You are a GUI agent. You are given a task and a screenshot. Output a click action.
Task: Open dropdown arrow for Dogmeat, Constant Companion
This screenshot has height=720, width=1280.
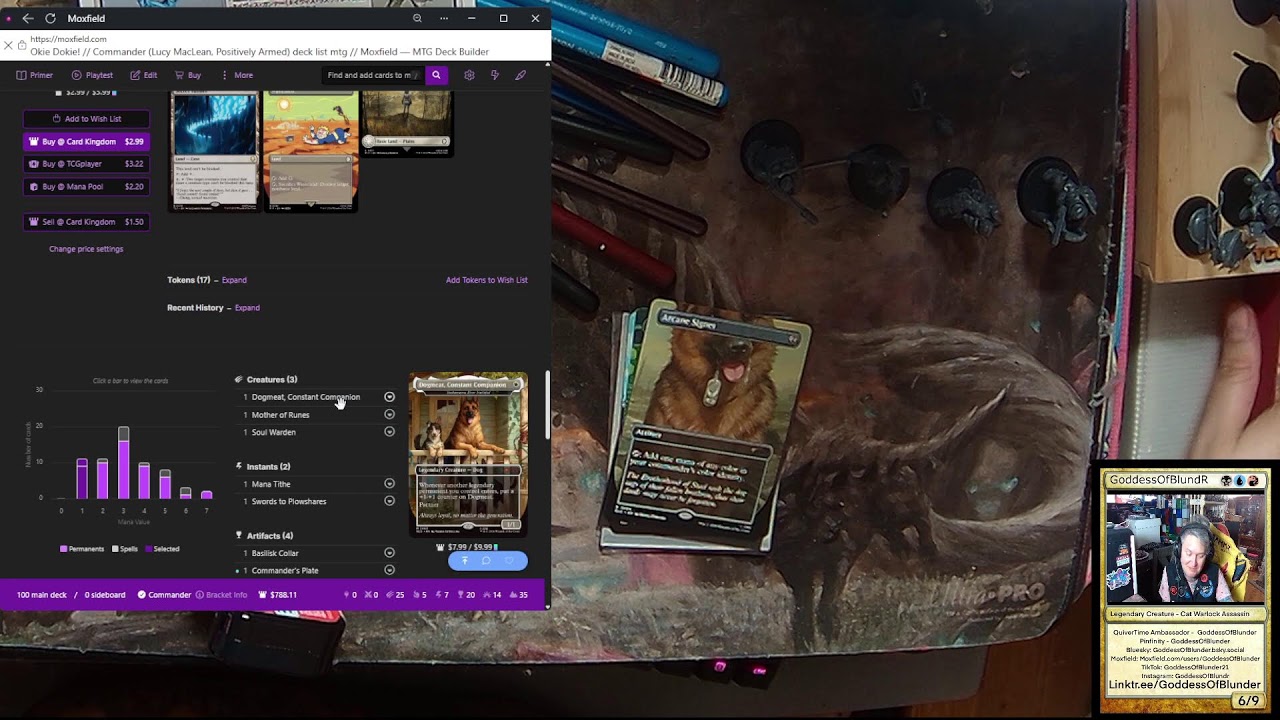390,397
